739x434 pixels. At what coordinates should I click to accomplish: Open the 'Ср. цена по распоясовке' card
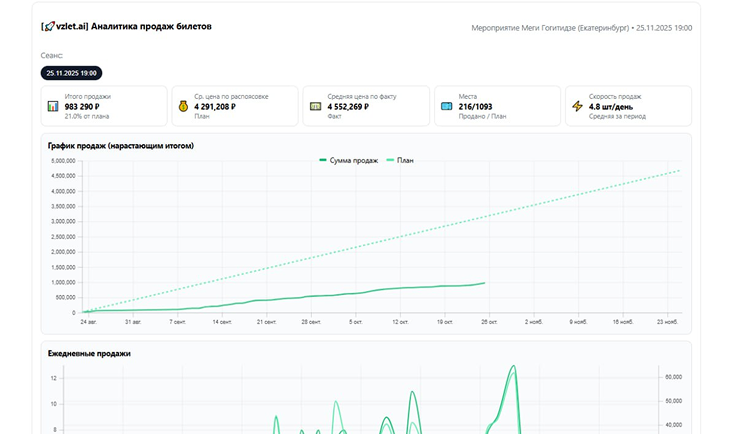(x=234, y=105)
